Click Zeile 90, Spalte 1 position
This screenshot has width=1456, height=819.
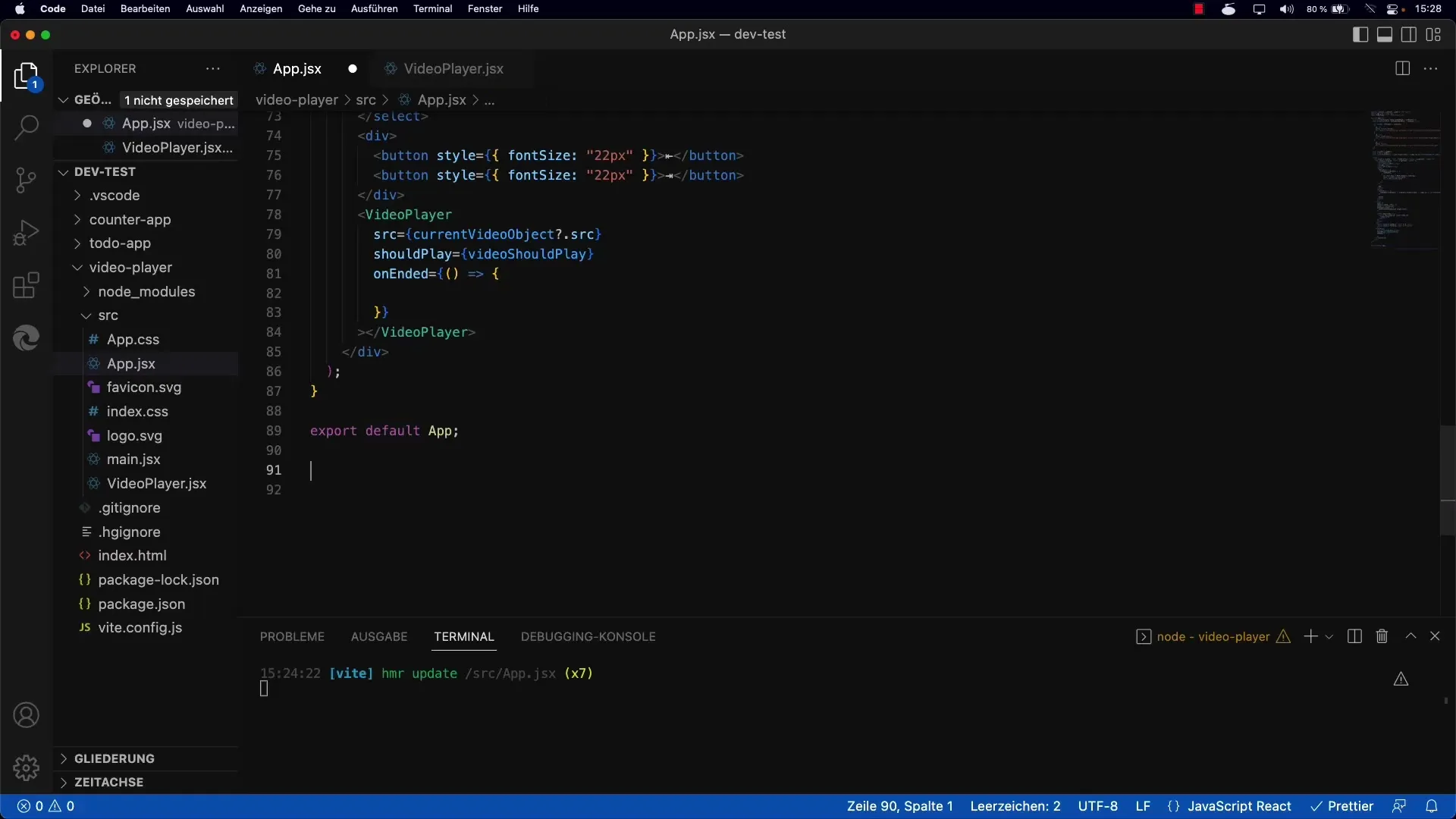(899, 806)
